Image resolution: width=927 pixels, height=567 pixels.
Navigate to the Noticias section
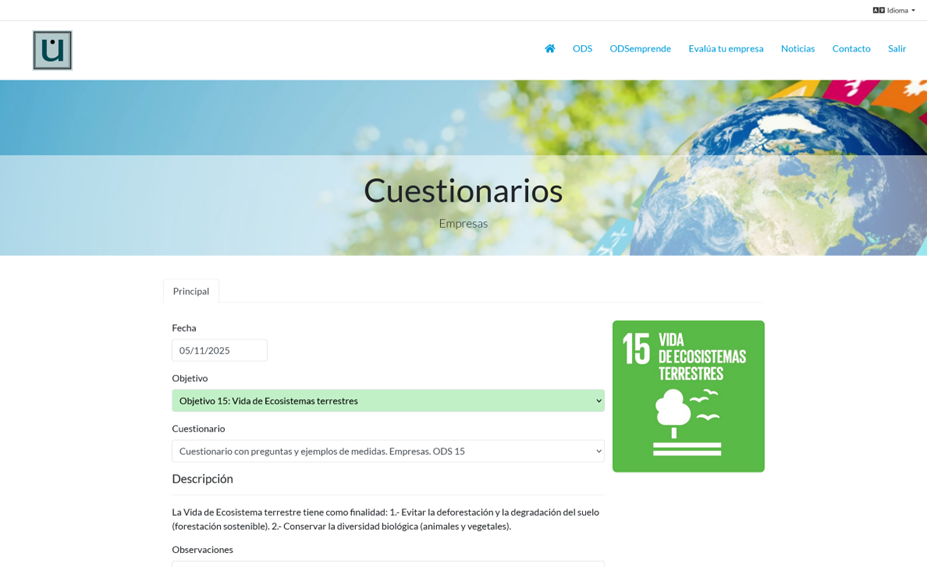click(x=797, y=49)
